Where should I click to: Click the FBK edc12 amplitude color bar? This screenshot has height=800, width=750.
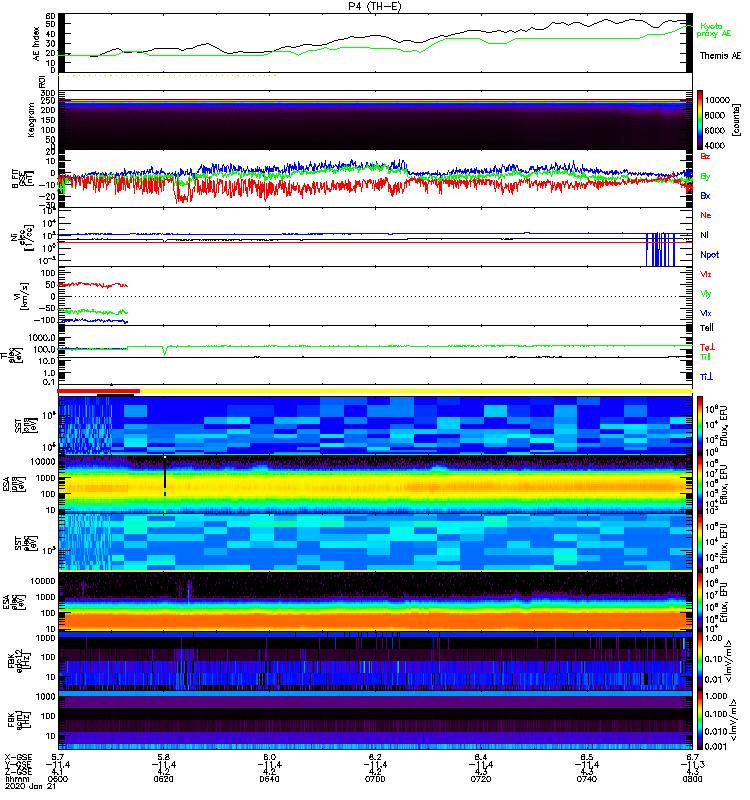pyautogui.click(x=700, y=661)
